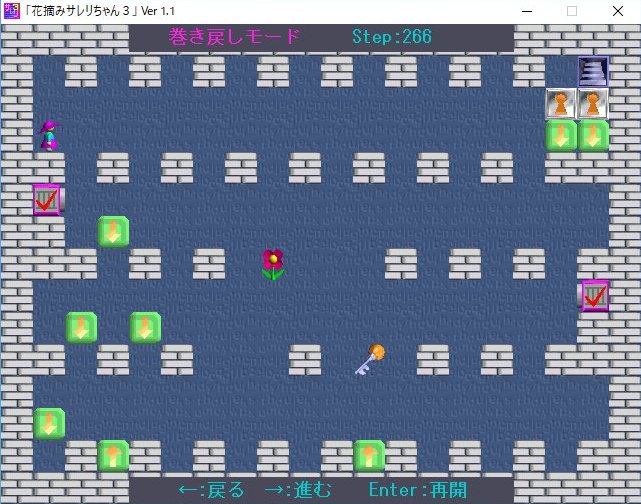Click the down-arrow block in lower-left corner
The image size is (641, 504).
(49, 423)
